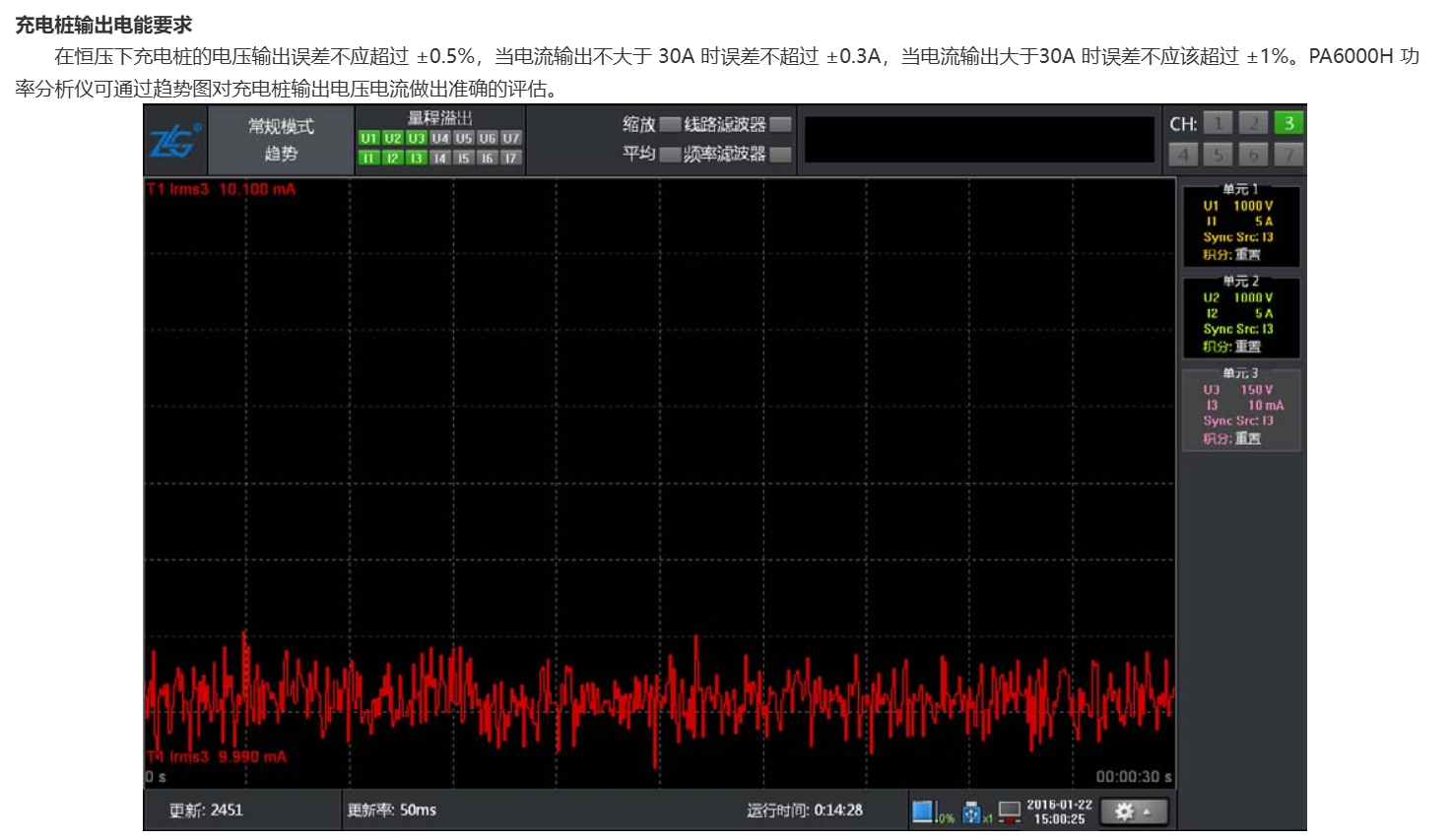This screenshot has width=1452, height=840.
Task: Click the T1 Irms3 10.100 mA label
Action: tap(222, 189)
